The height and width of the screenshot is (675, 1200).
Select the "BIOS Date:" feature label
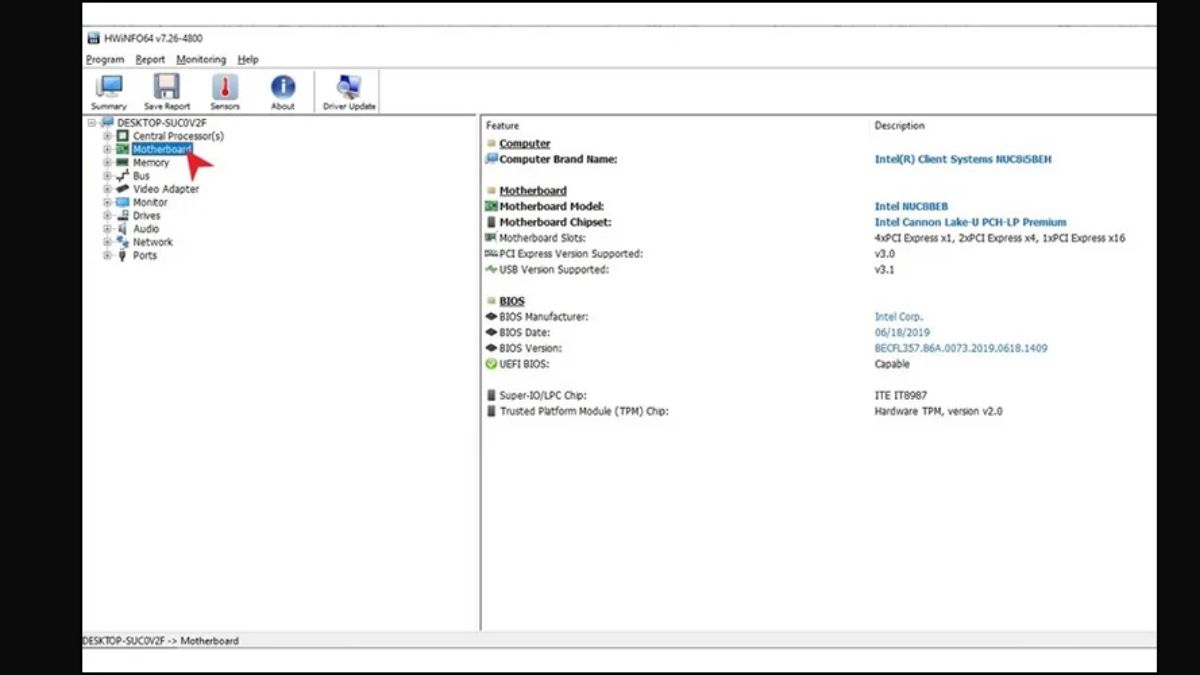click(525, 333)
